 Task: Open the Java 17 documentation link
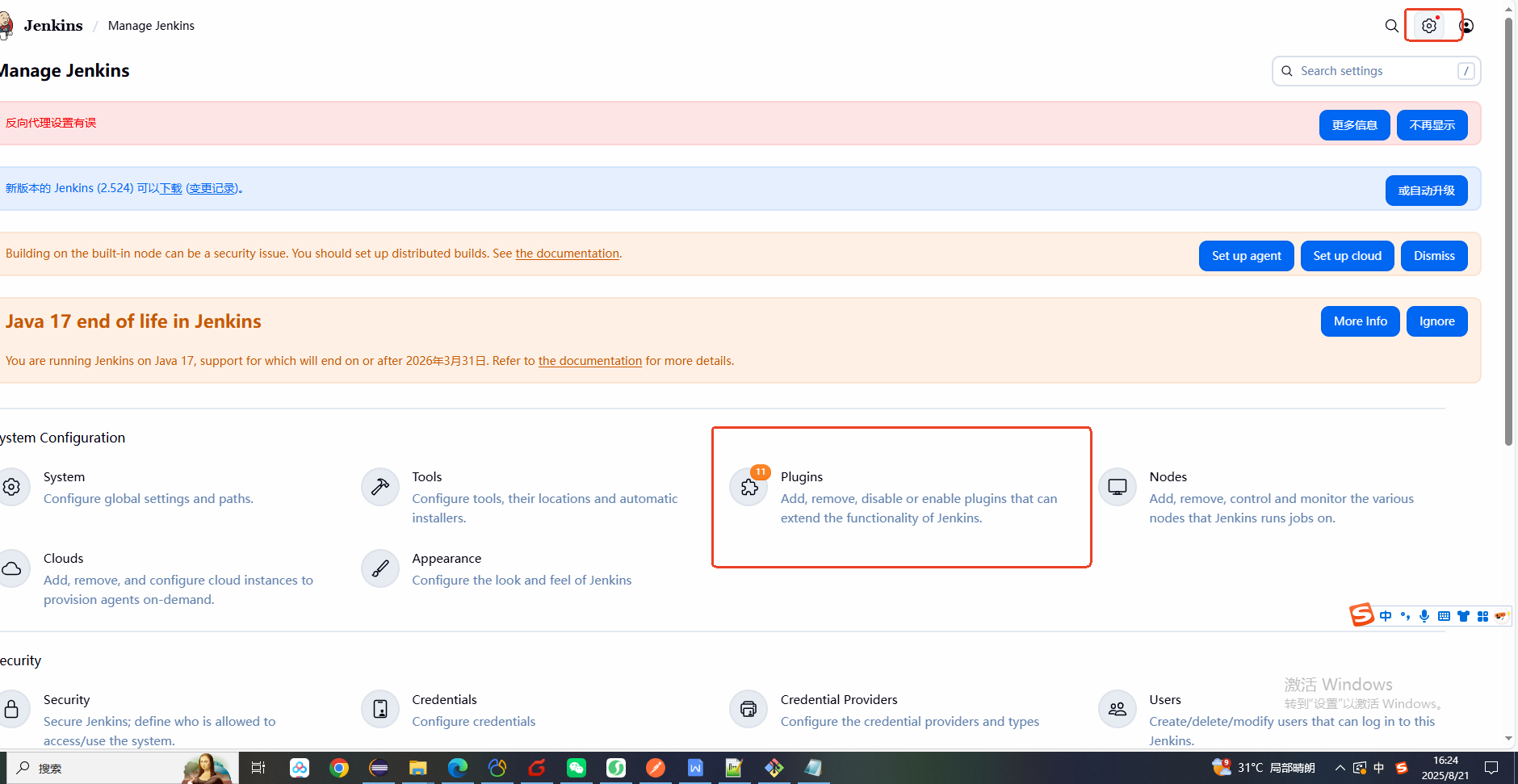click(x=590, y=361)
